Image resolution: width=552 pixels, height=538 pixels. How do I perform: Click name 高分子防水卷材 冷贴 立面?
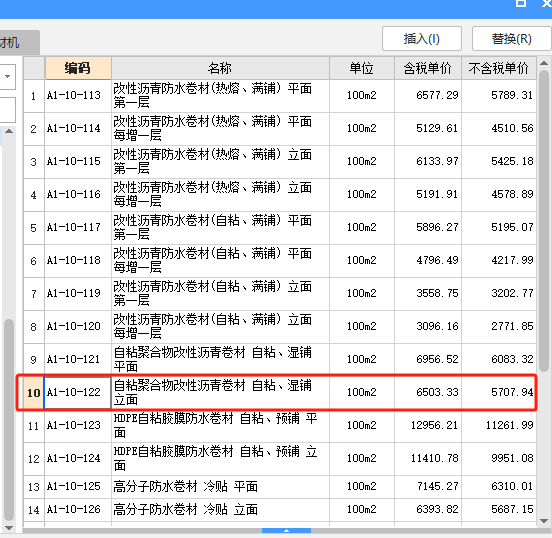pos(186,509)
